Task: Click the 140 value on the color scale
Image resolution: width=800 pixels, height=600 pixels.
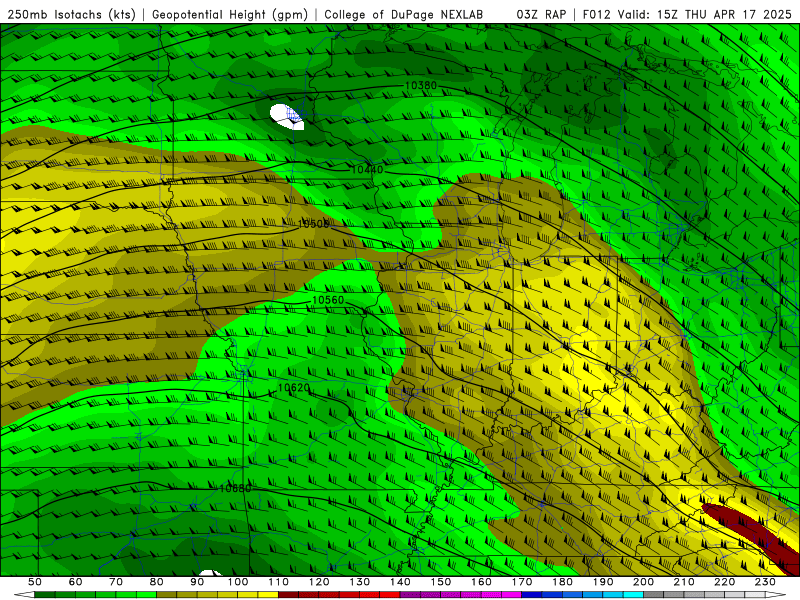Action: [400, 582]
